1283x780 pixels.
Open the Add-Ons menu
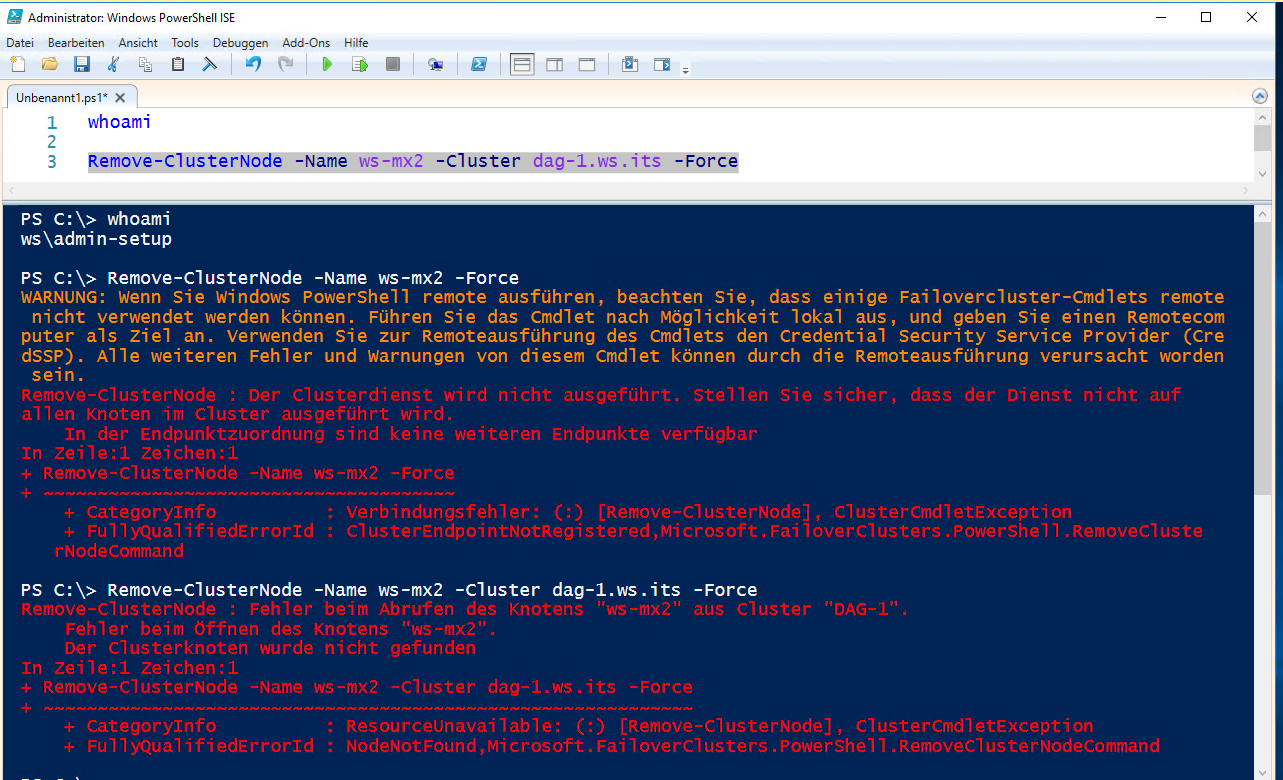(306, 43)
